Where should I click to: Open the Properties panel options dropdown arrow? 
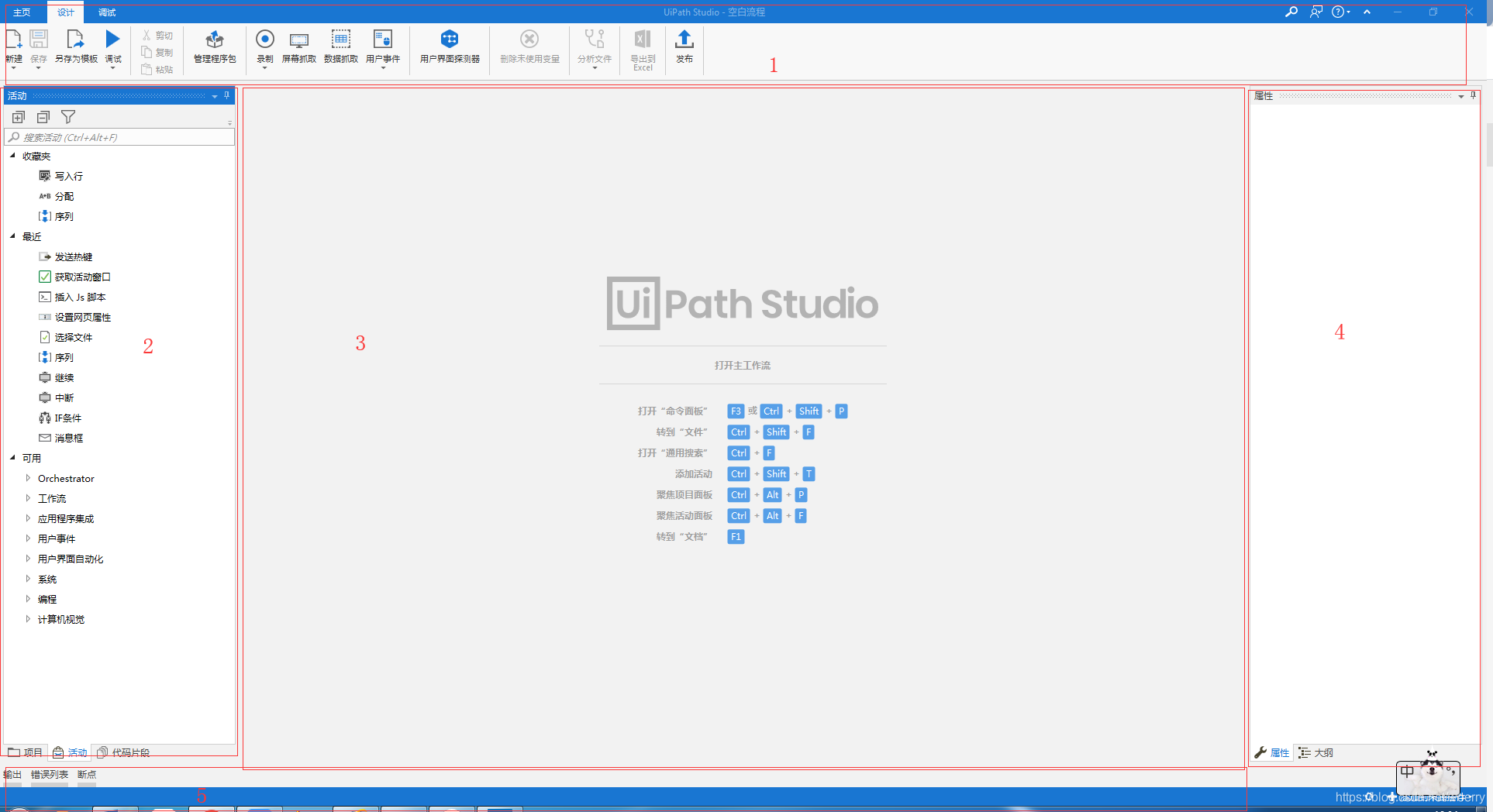click(1461, 96)
